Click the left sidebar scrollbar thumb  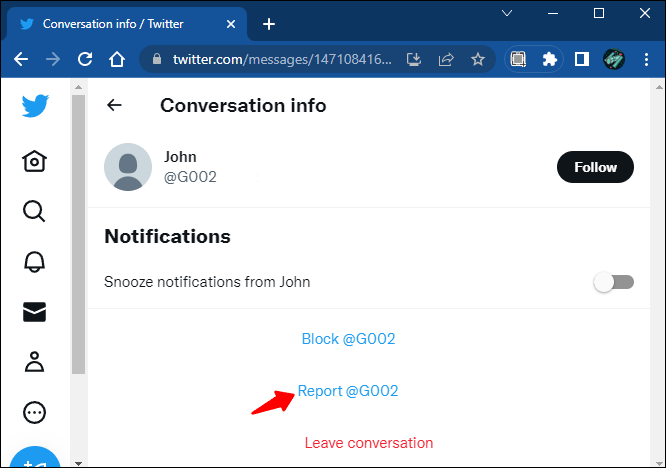(78, 234)
